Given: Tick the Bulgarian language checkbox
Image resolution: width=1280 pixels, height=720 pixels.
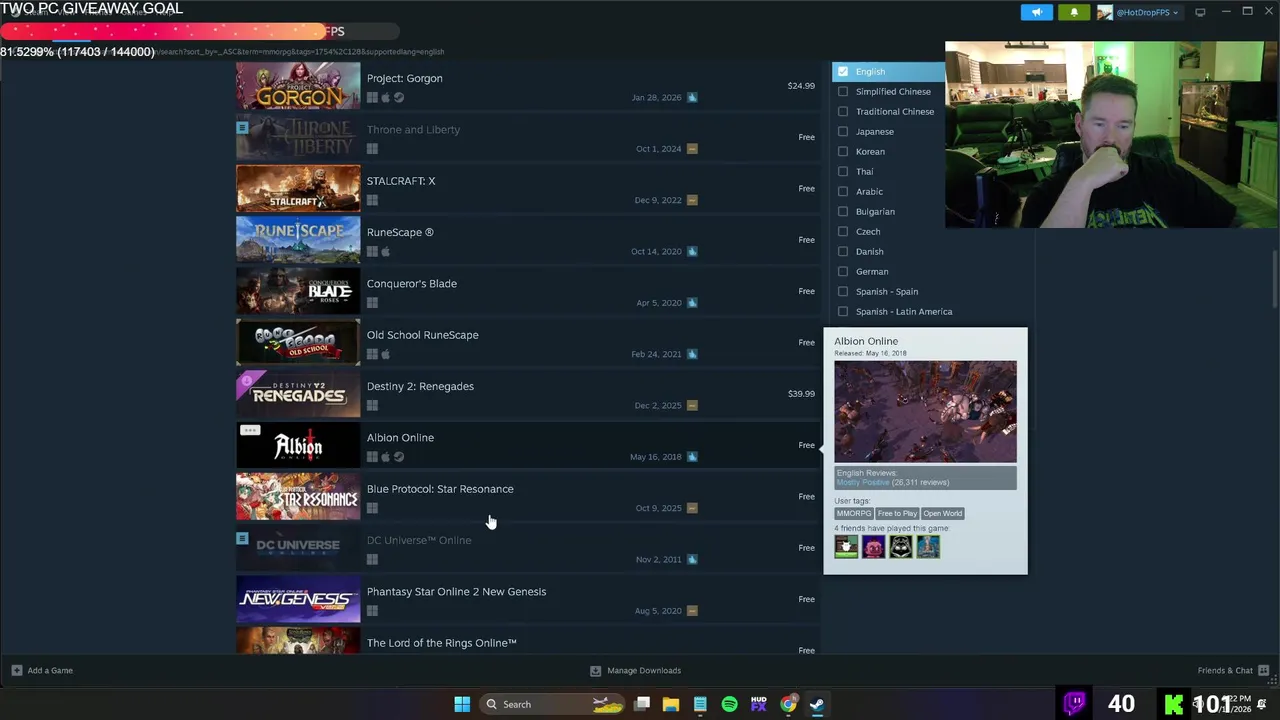Looking at the screenshot, I should point(843,211).
